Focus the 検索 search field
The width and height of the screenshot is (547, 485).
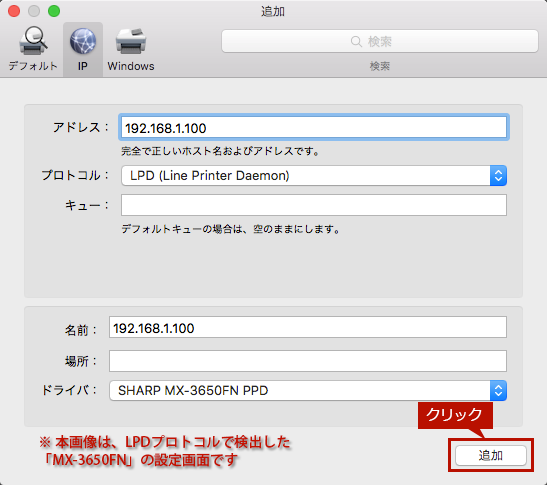[x=380, y=41]
